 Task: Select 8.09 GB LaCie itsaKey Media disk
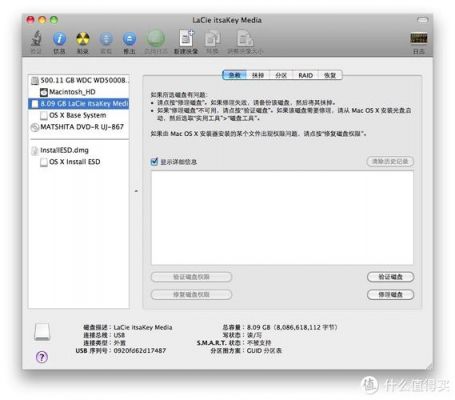click(79, 104)
